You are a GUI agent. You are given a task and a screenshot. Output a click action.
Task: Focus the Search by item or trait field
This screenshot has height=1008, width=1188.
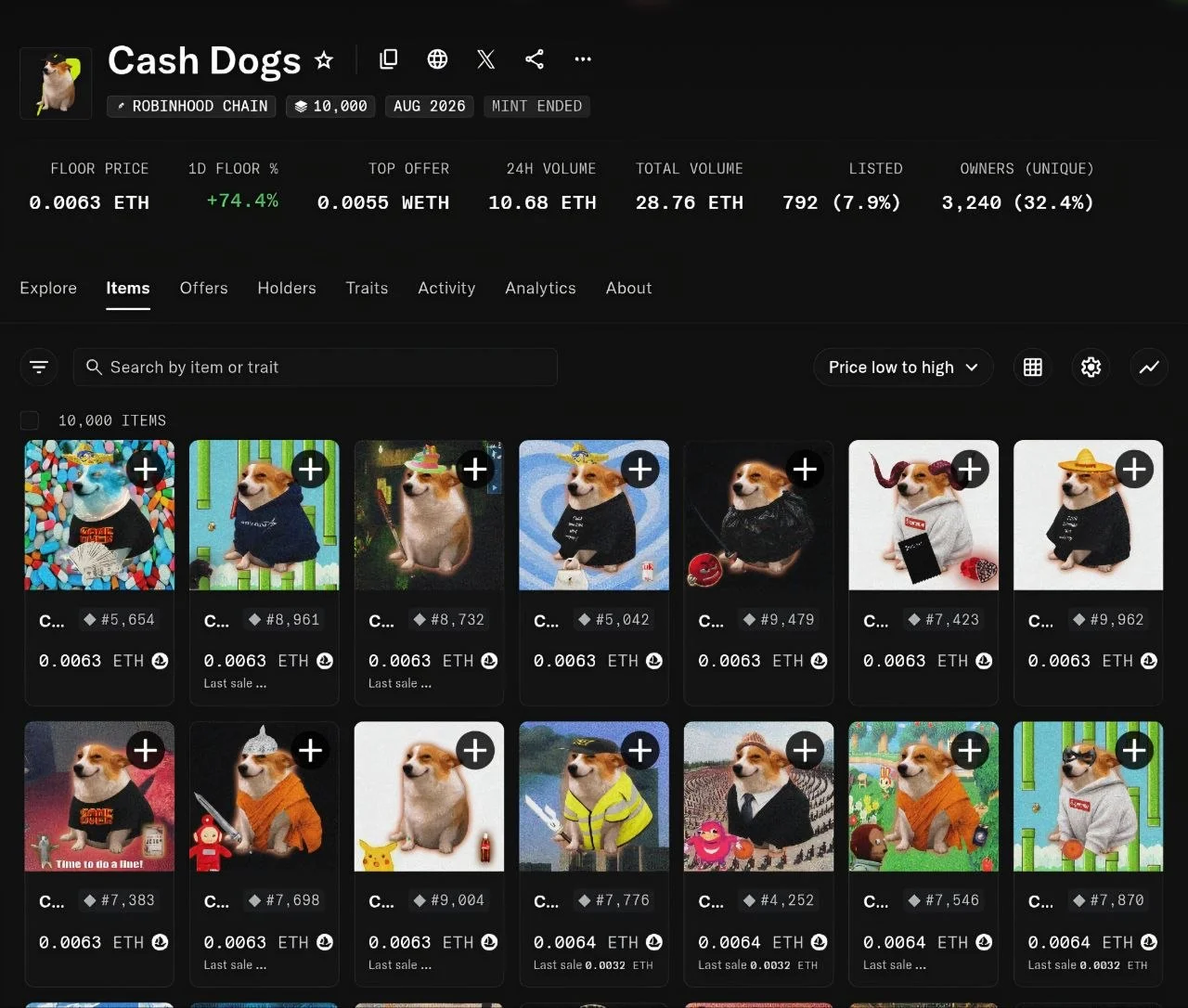(316, 368)
